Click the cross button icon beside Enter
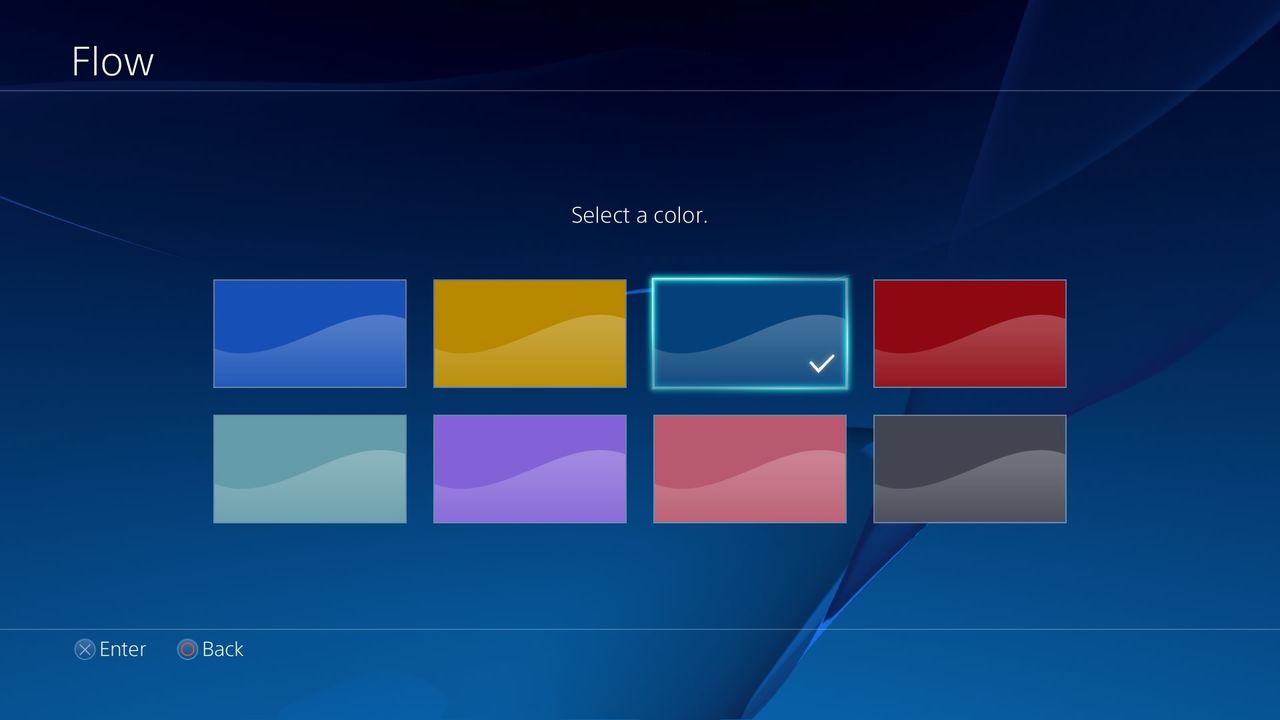1280x720 pixels. (x=85, y=650)
